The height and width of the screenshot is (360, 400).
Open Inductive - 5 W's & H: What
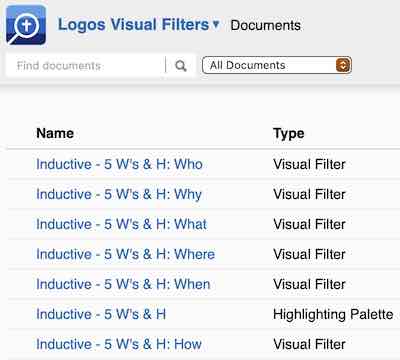[x=122, y=224]
